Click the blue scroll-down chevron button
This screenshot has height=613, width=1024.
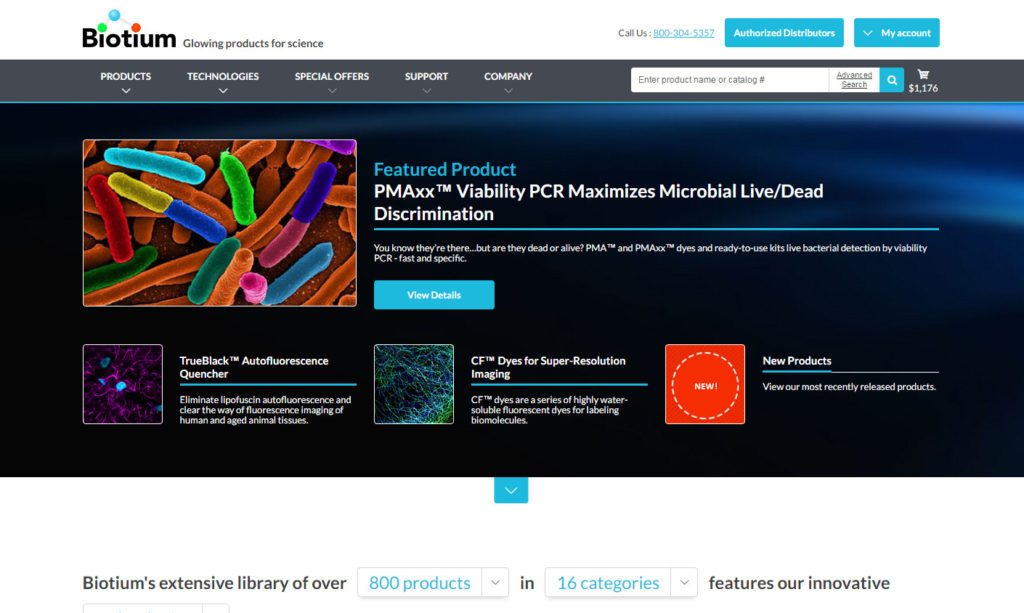511,490
